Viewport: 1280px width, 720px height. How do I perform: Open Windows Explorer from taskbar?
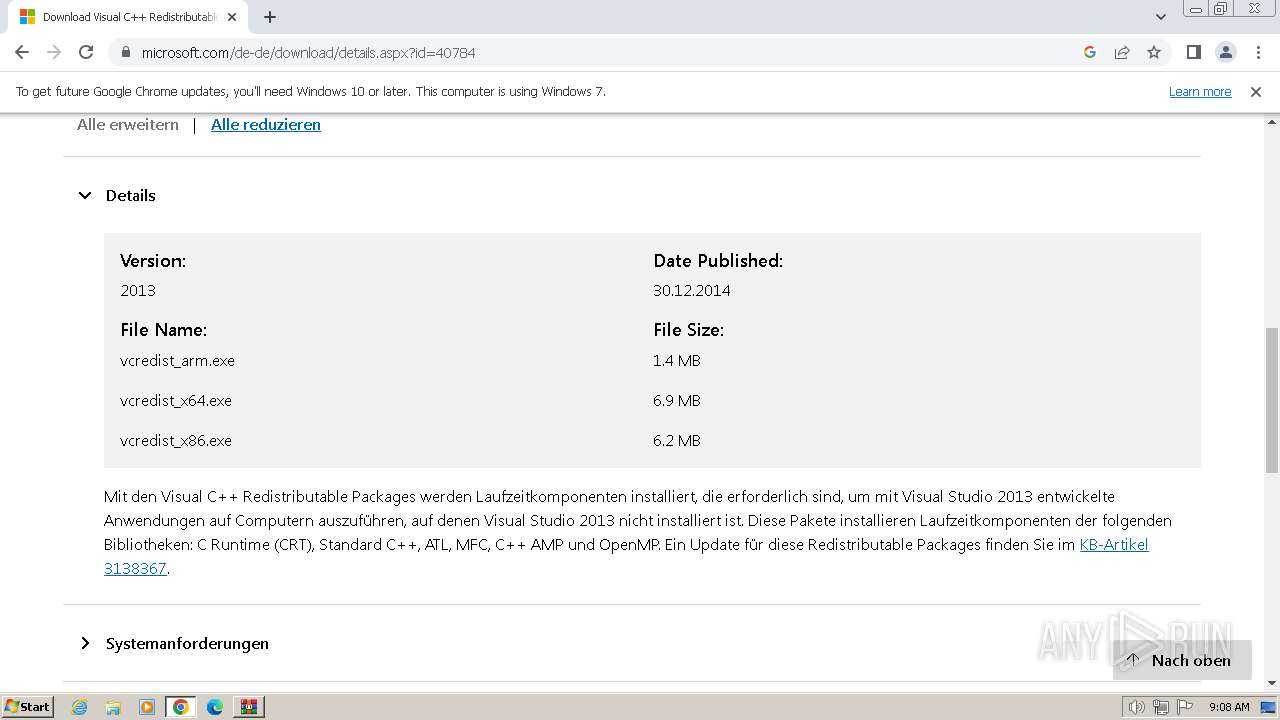click(113, 707)
